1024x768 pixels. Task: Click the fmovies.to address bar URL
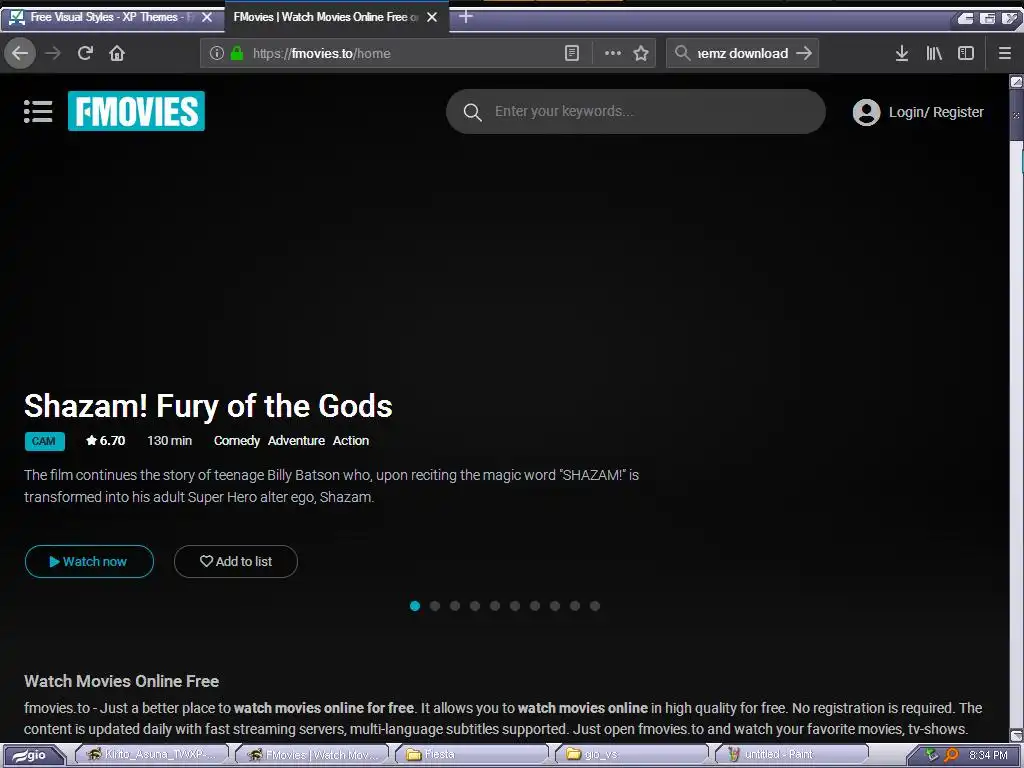(321, 54)
